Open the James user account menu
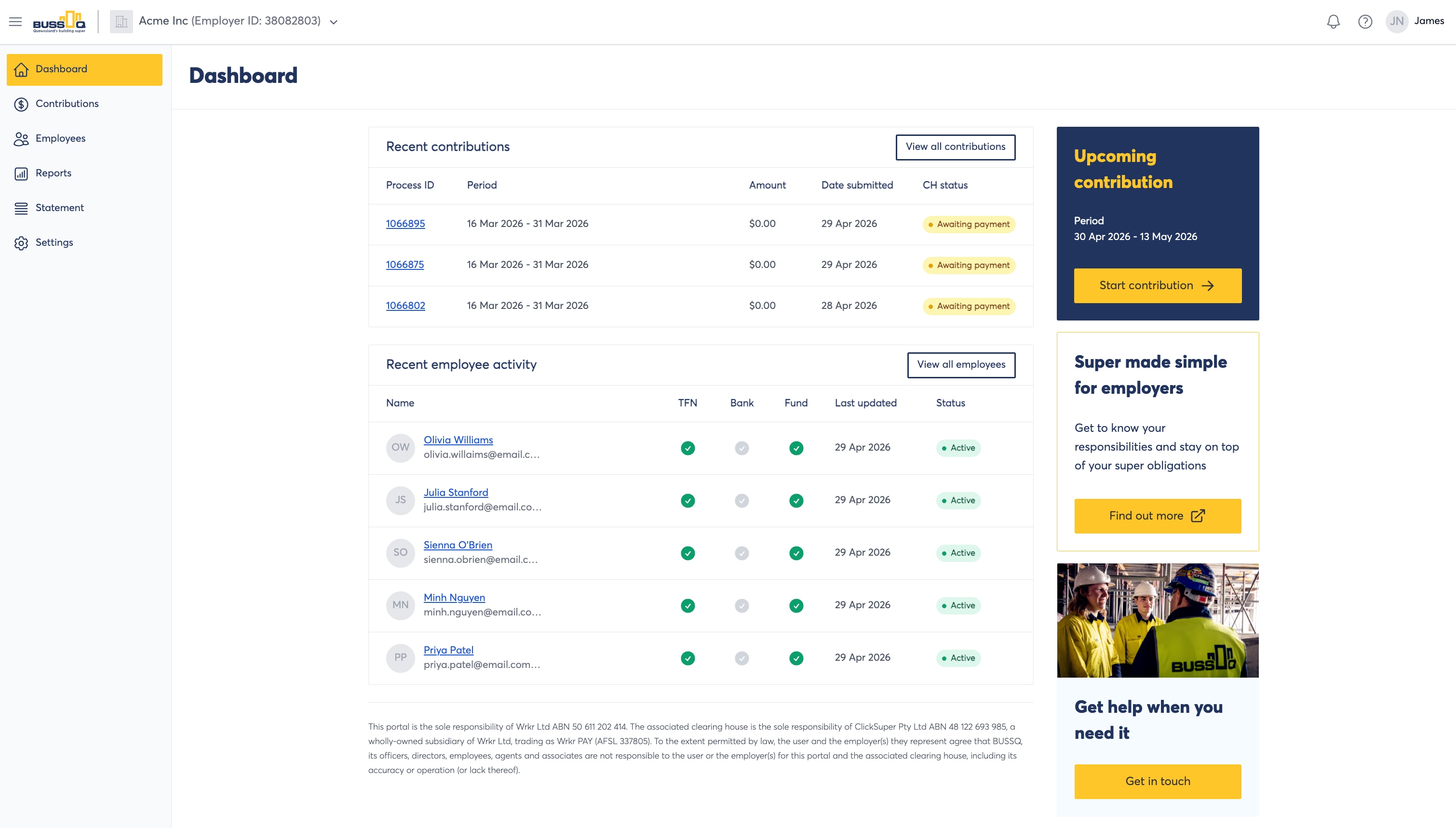1456x828 pixels. (1429, 21)
